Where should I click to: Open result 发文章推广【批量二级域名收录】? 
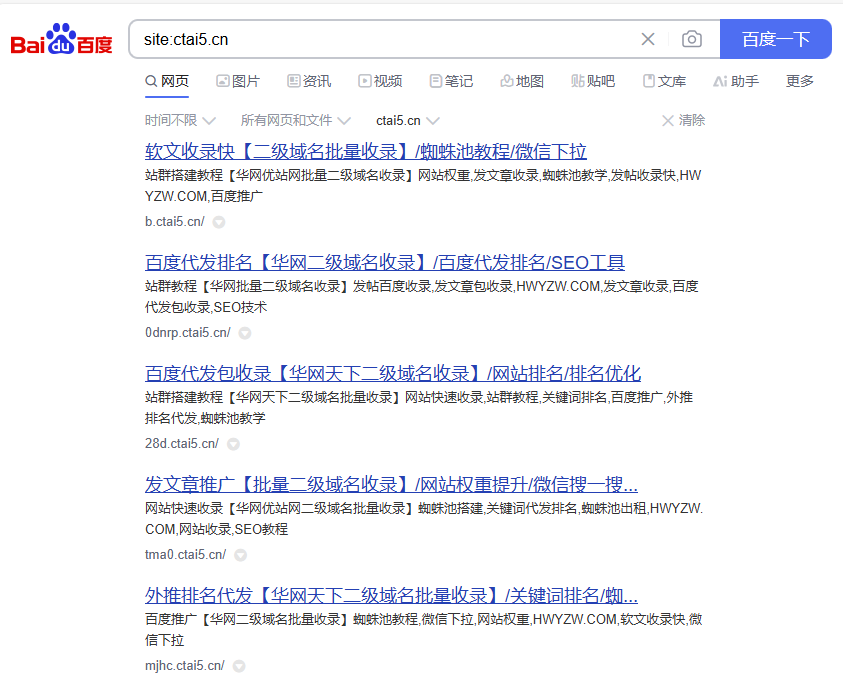pos(391,484)
